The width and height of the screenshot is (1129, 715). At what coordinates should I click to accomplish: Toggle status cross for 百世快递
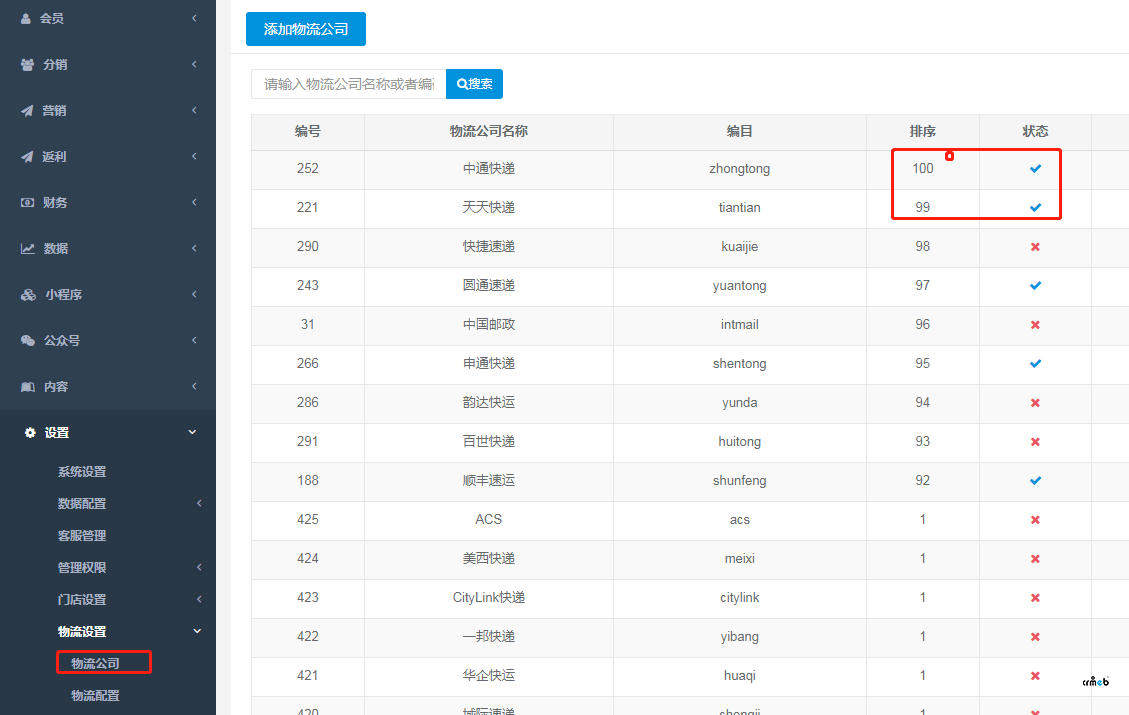click(x=1035, y=441)
